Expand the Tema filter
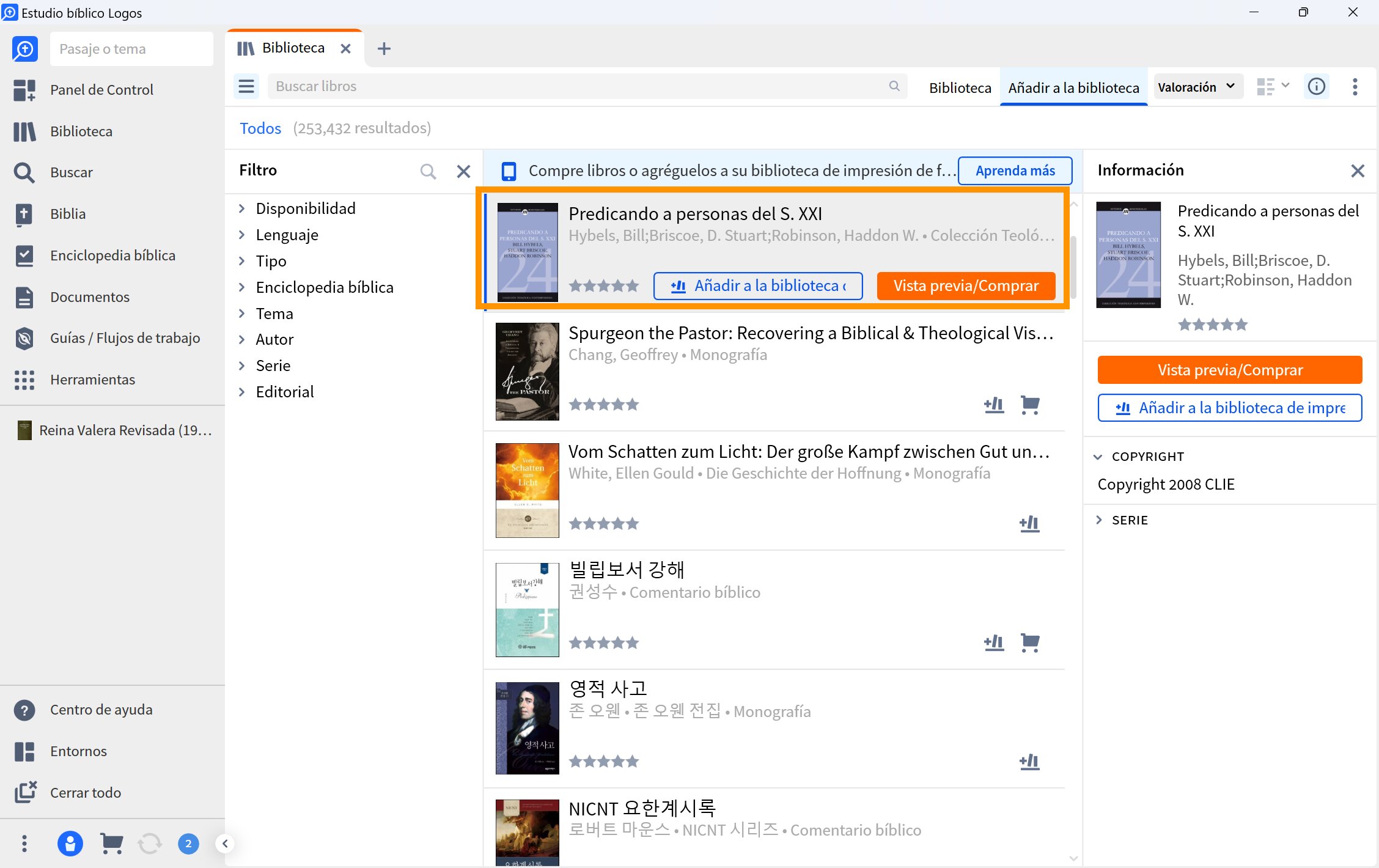Screen dimensions: 1379x868 pos(242,314)
